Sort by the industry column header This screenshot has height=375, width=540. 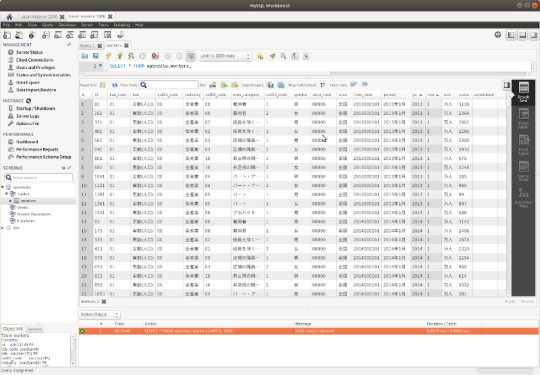(x=193, y=95)
